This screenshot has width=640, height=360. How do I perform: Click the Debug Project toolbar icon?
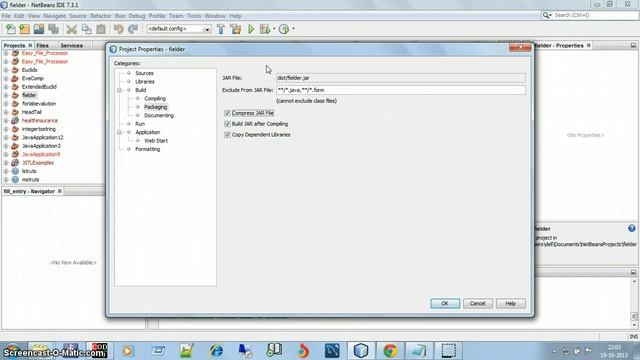[x=265, y=29]
